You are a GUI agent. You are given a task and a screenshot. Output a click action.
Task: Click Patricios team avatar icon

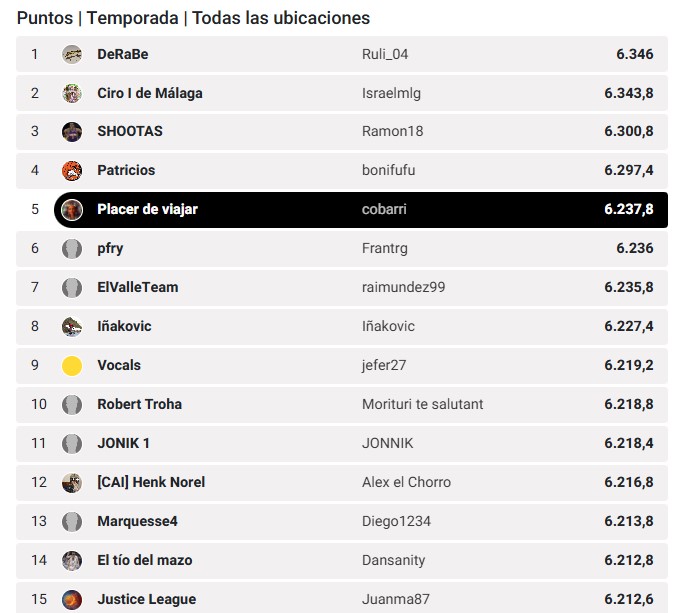pos(72,171)
